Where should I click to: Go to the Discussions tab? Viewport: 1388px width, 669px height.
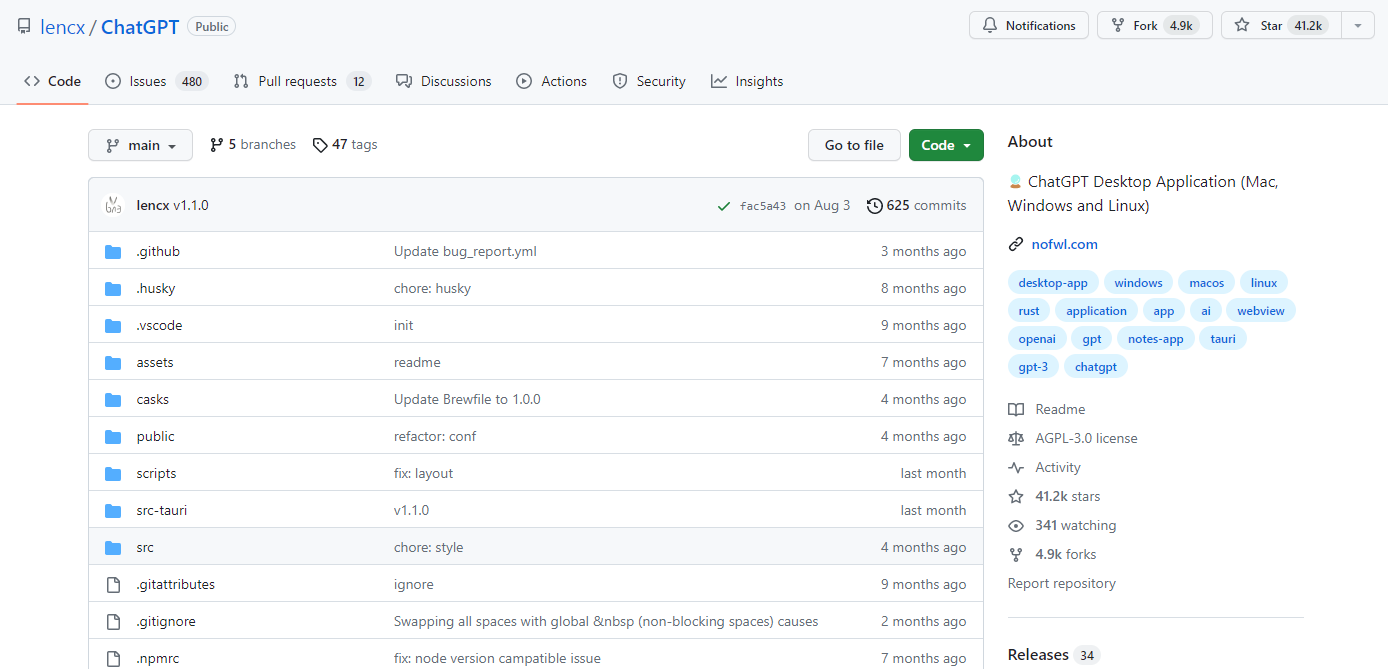point(444,81)
